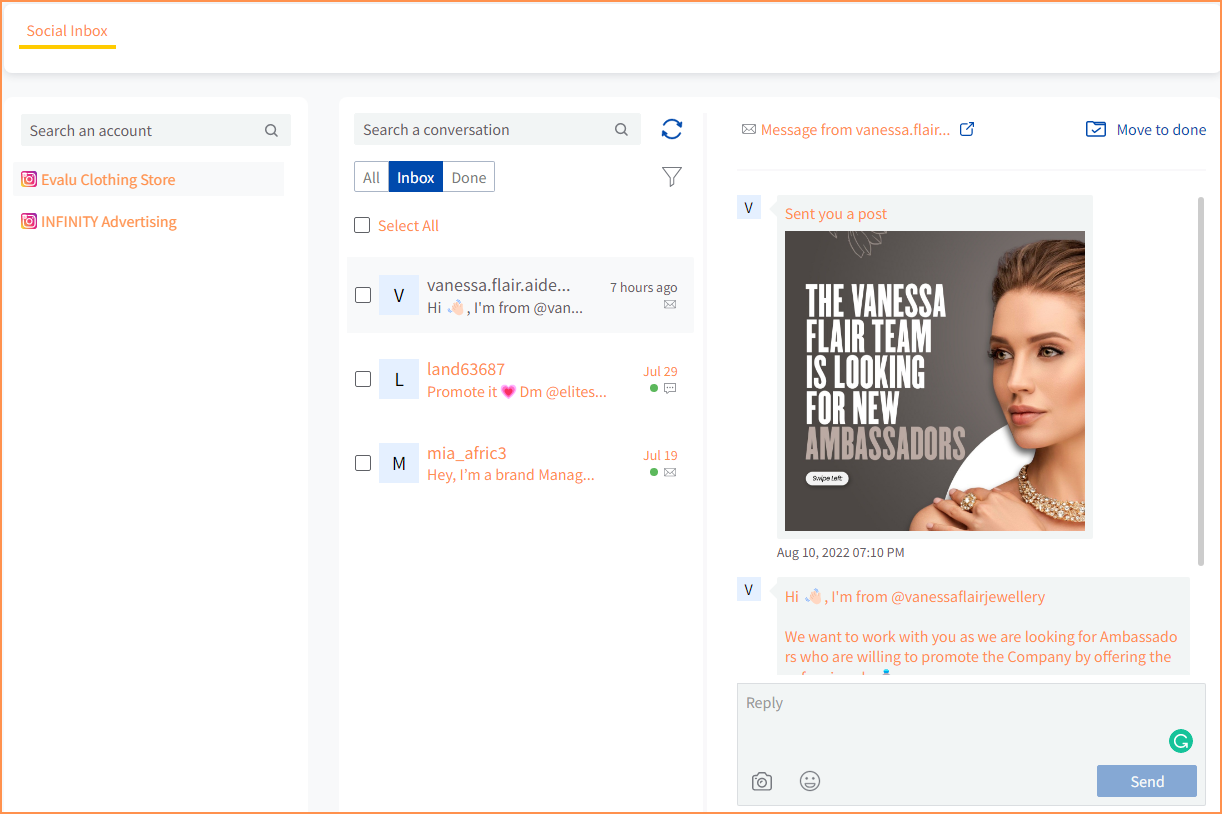Click the envelope icon on vanessa.flair conversation

point(670,304)
